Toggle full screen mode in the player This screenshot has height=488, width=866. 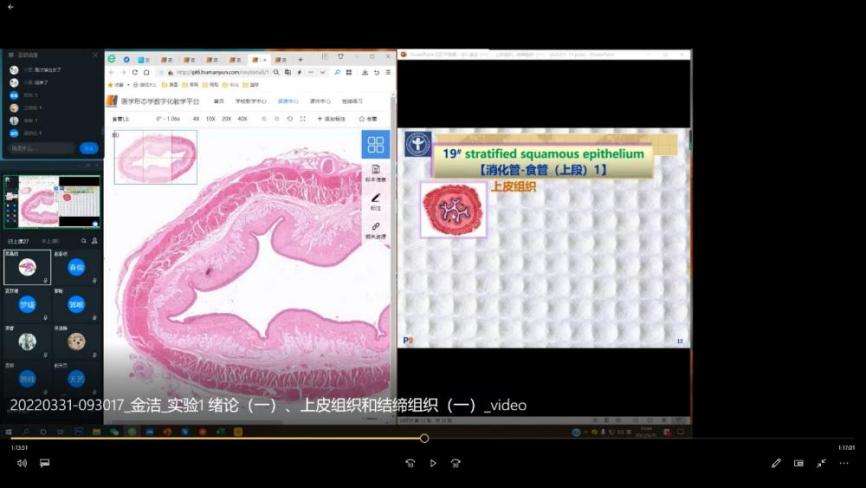click(x=821, y=463)
